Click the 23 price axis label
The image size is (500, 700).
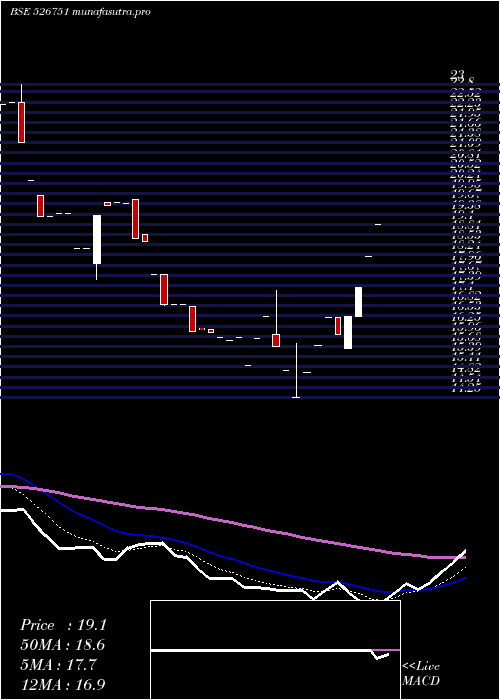(x=456, y=74)
